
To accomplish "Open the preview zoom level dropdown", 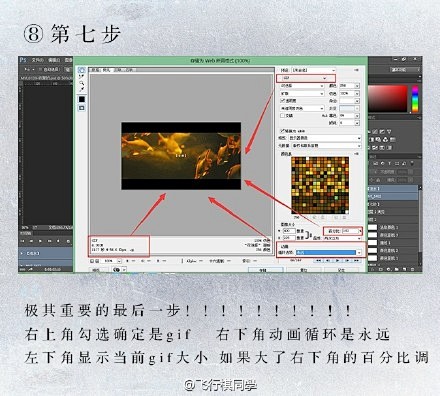I will (x=111, y=261).
